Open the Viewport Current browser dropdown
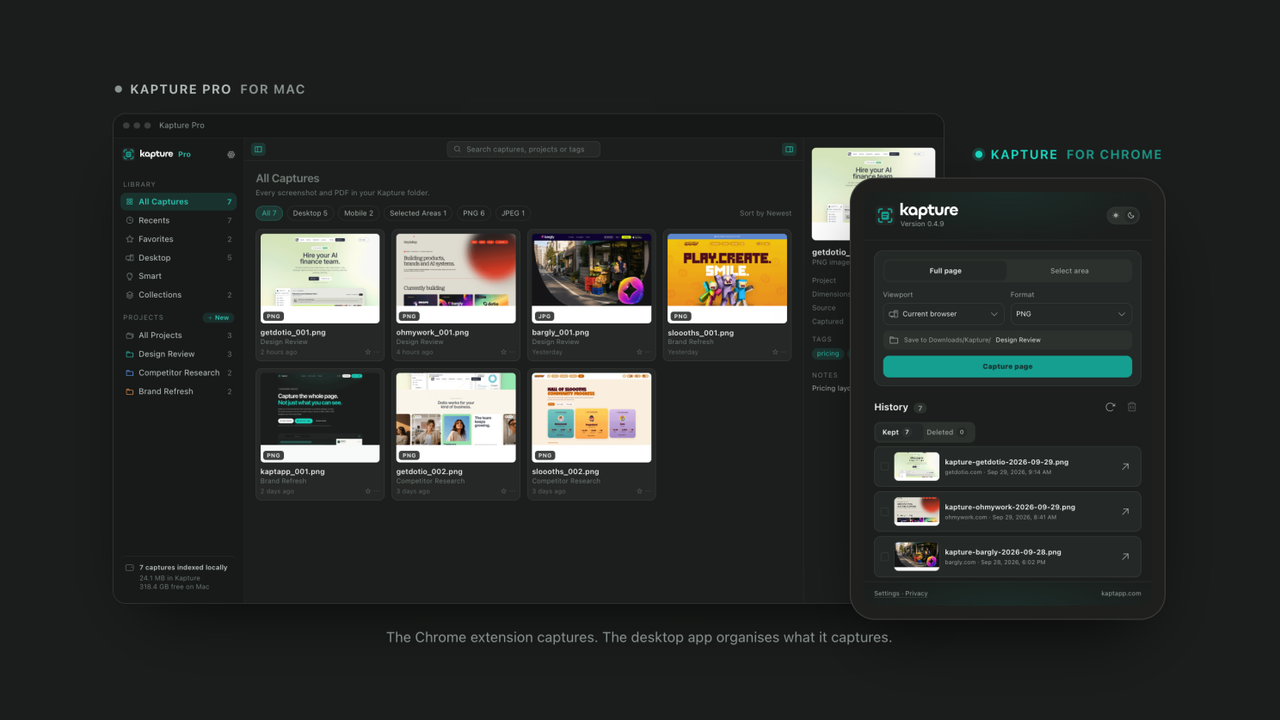 943,314
